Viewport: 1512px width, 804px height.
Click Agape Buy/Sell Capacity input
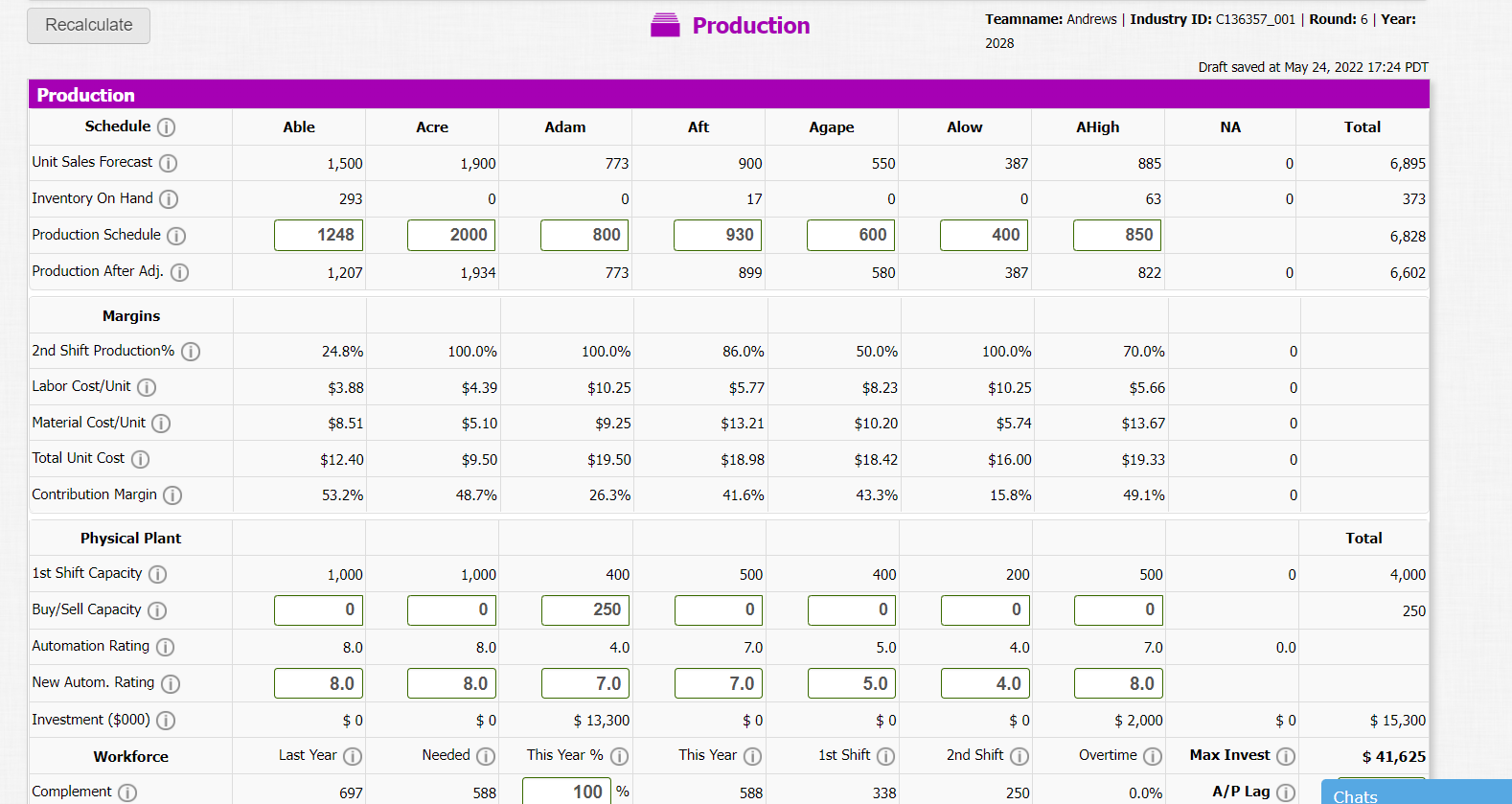tap(852, 610)
